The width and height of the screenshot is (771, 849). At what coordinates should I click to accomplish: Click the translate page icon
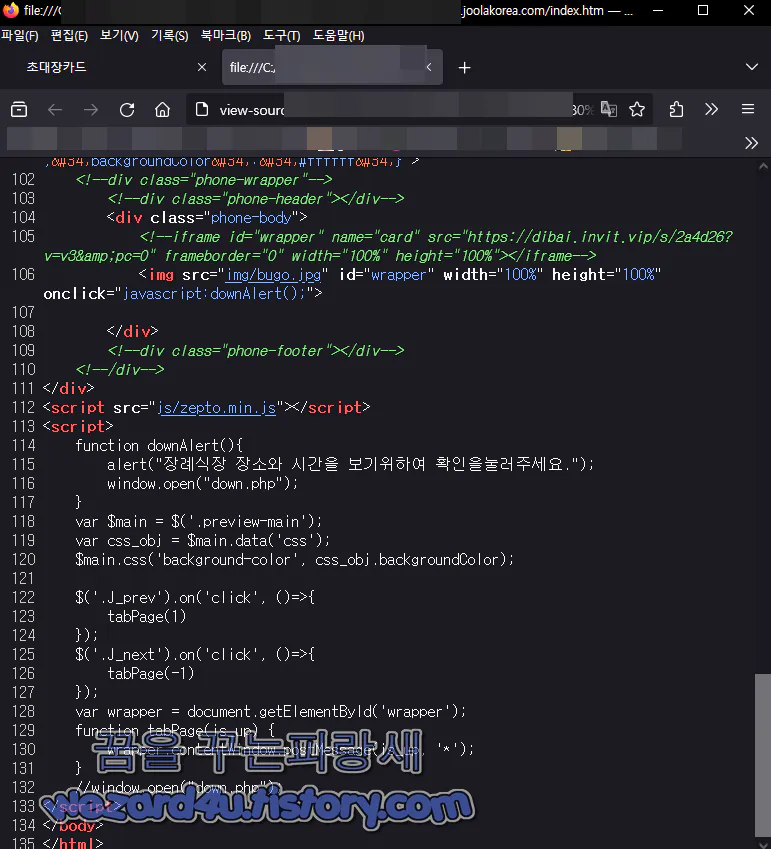click(x=609, y=110)
